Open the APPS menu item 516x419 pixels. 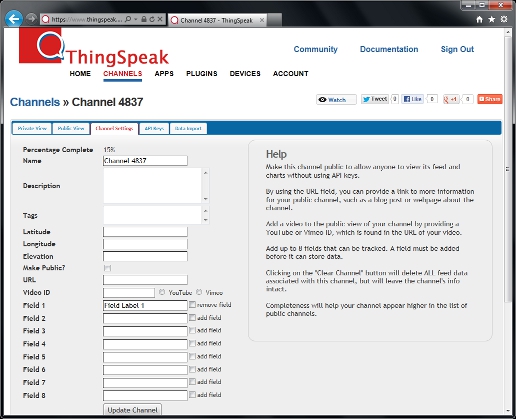click(164, 74)
